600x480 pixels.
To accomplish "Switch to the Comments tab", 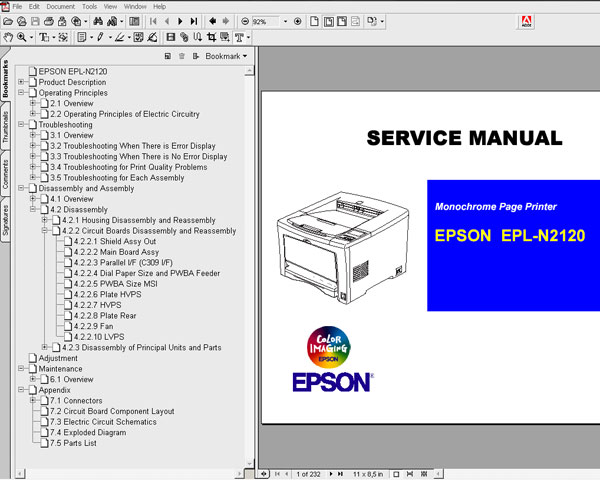I will [x=5, y=174].
